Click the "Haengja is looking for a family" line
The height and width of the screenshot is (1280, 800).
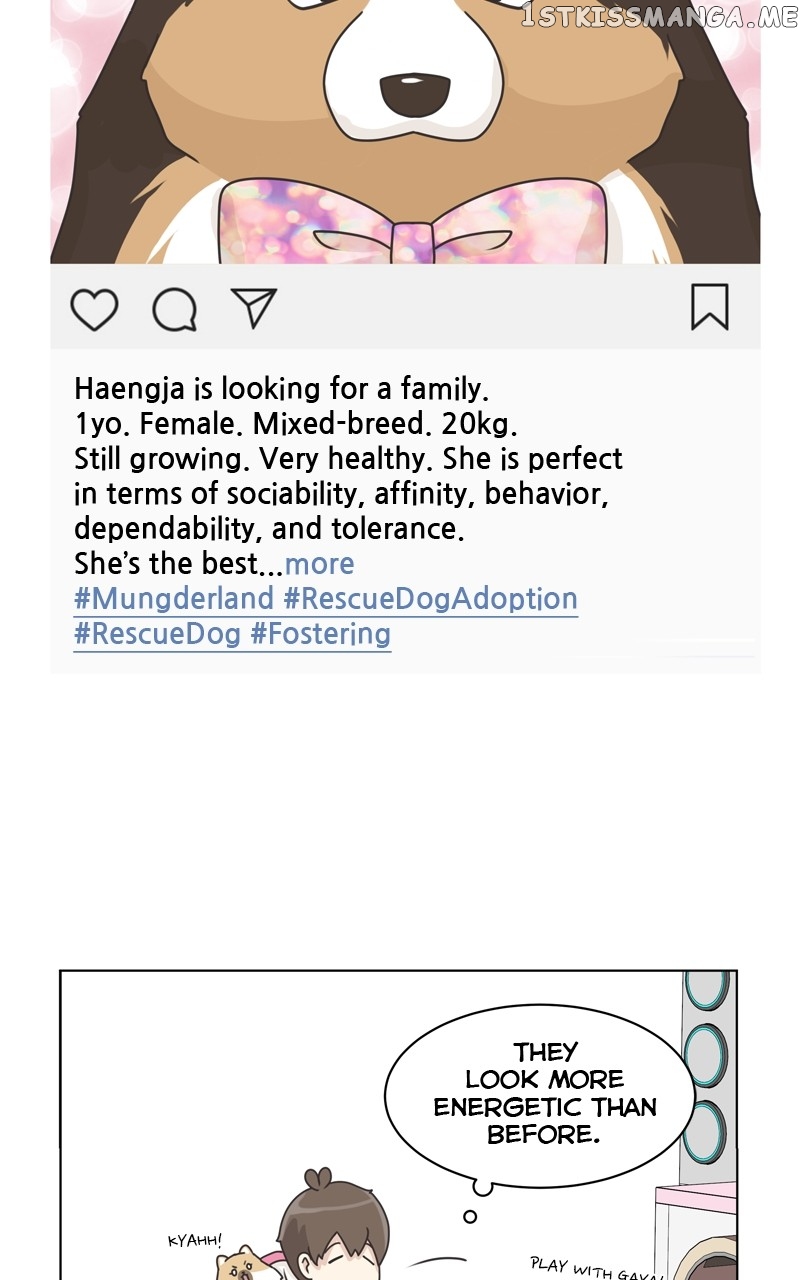coord(281,388)
